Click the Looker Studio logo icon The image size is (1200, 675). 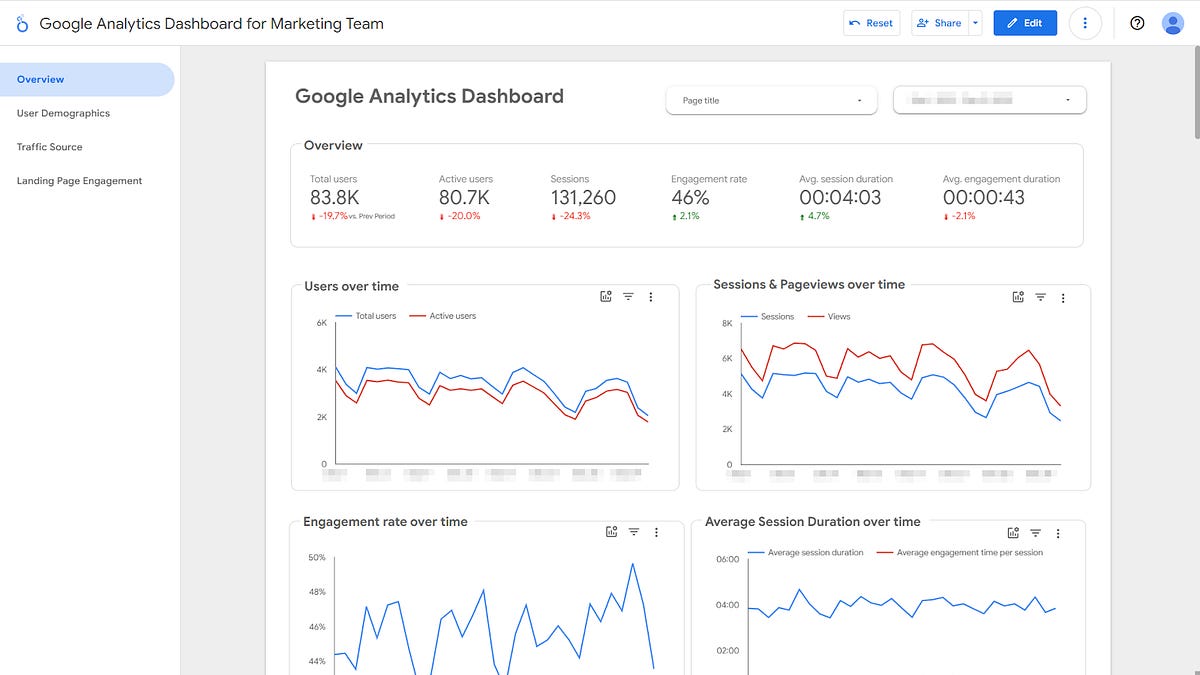(22, 23)
